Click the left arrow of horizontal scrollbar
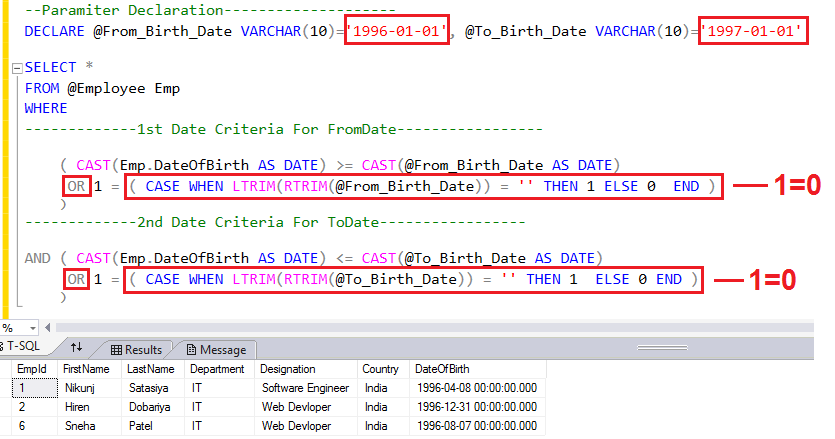This screenshot has width=835, height=439. click(x=47, y=328)
